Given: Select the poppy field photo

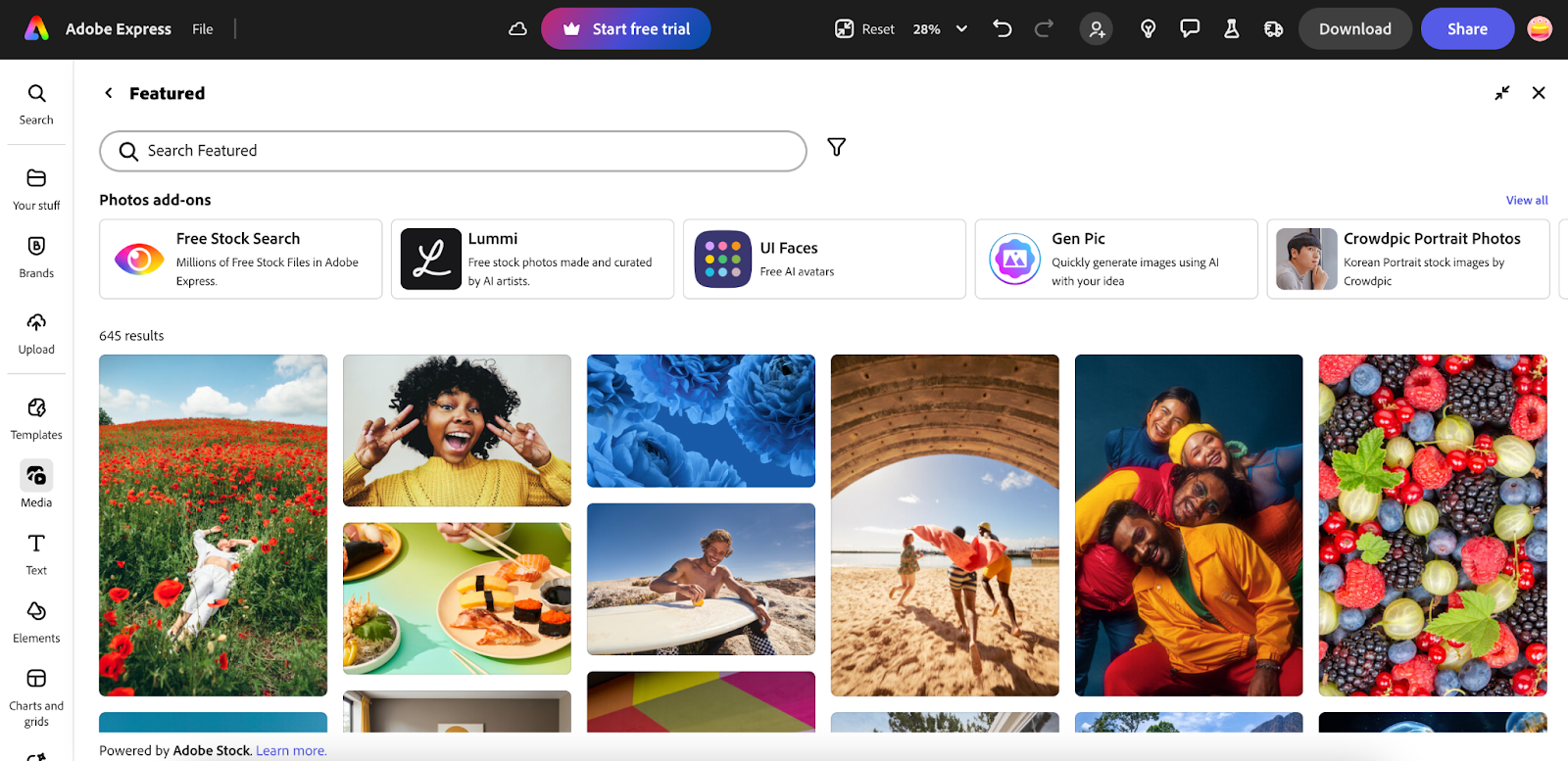Looking at the screenshot, I should click(x=213, y=525).
